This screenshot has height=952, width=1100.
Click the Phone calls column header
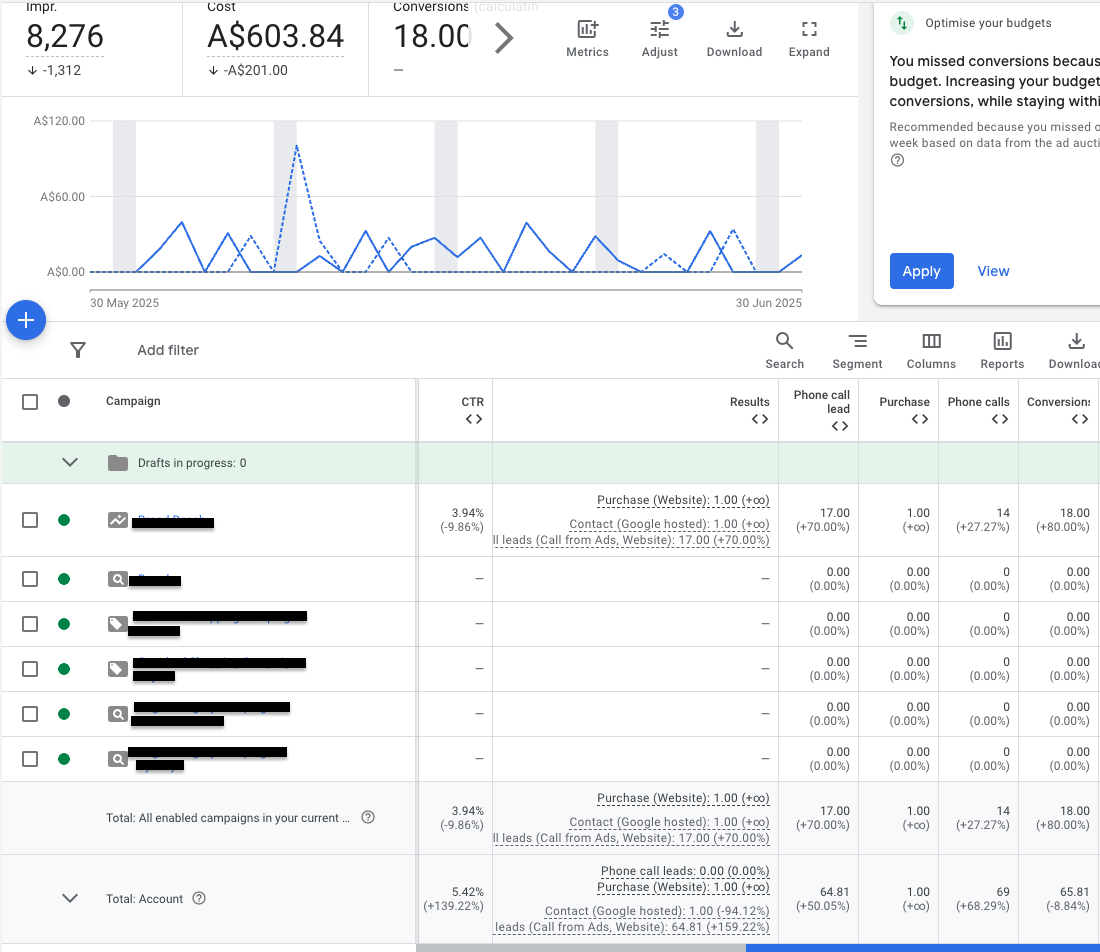(978, 402)
